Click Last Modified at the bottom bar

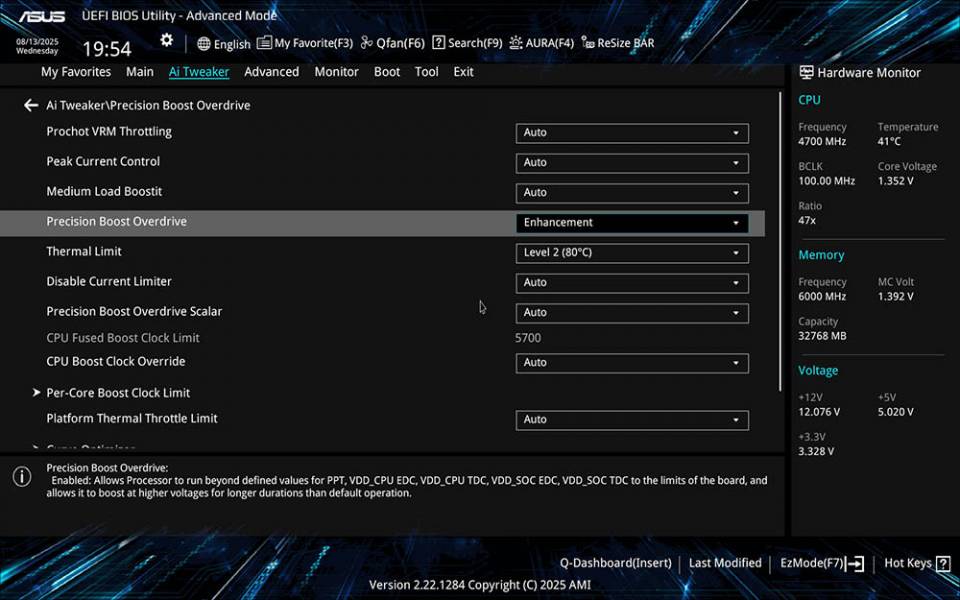coord(725,562)
